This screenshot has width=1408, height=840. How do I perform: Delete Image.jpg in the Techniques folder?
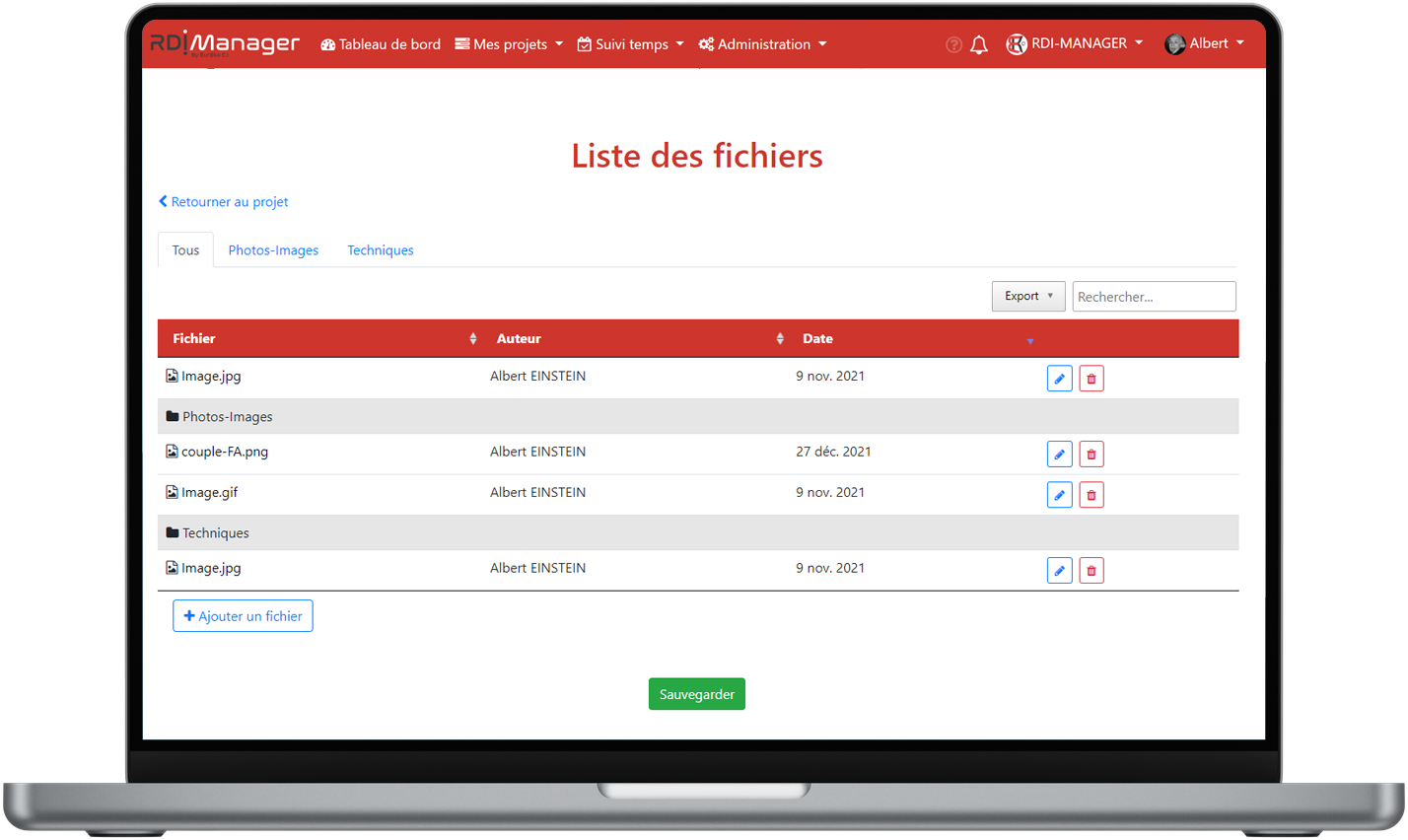click(1091, 571)
